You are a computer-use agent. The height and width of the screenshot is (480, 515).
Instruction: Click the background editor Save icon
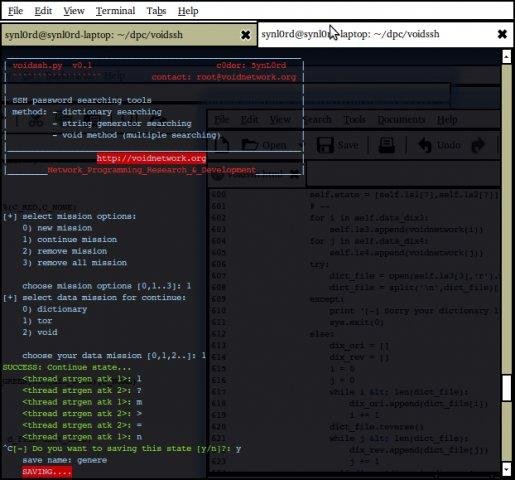pos(325,145)
